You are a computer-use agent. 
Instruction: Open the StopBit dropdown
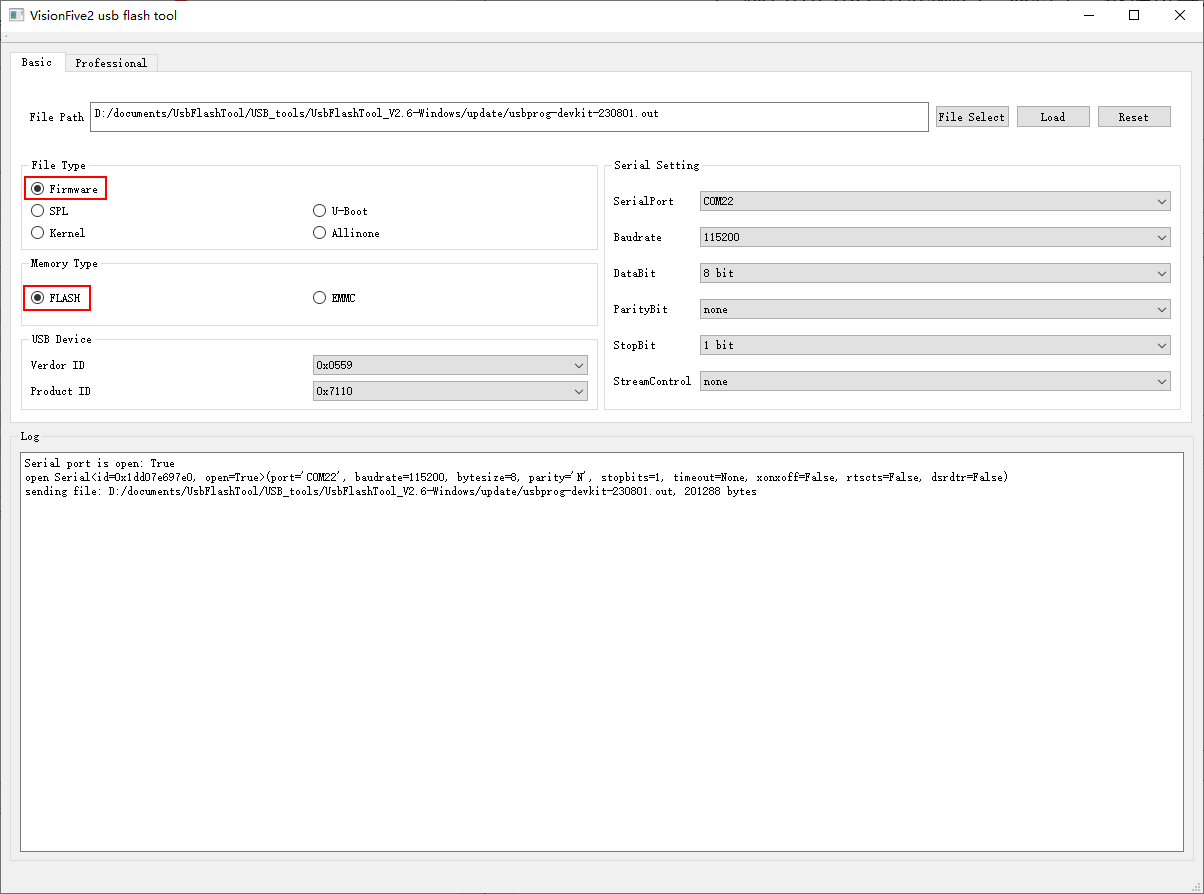tap(935, 346)
